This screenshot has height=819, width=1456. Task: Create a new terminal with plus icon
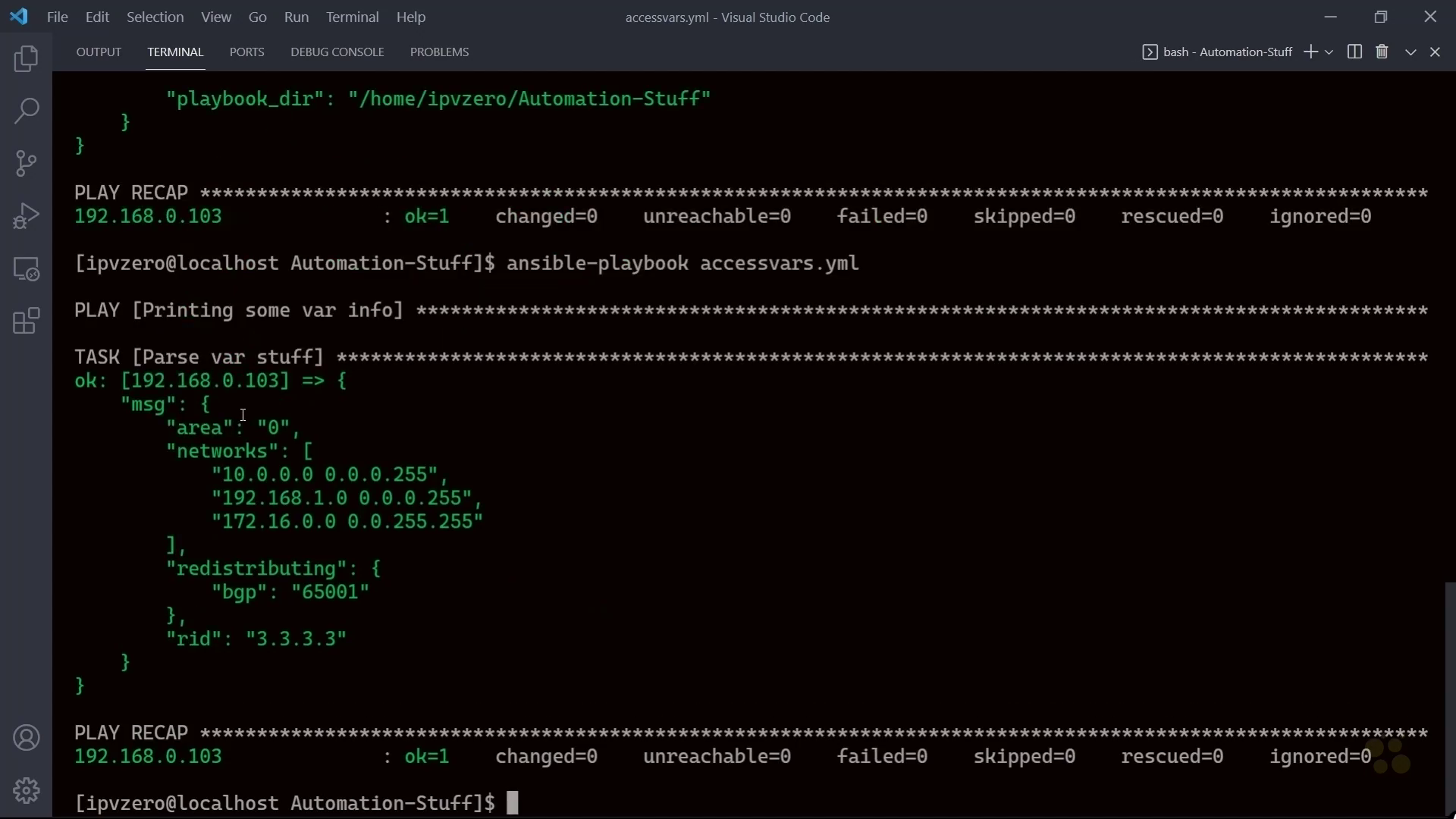[x=1310, y=52]
